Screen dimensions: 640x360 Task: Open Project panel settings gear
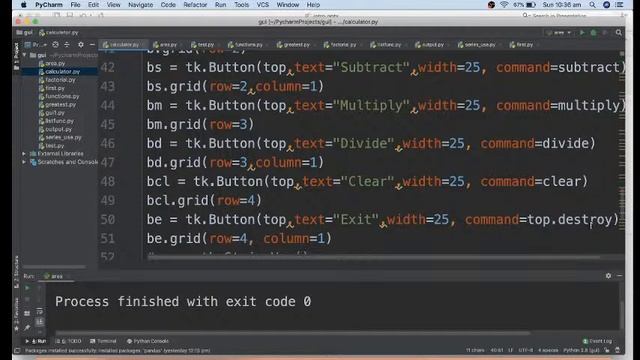tap(81, 44)
